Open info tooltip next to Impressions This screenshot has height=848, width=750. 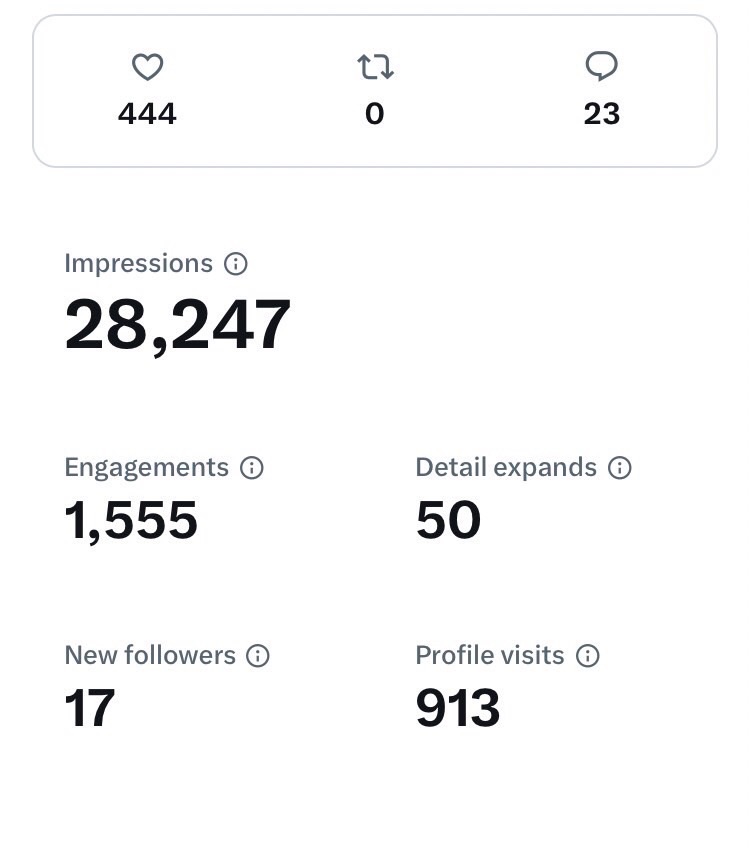coord(236,264)
